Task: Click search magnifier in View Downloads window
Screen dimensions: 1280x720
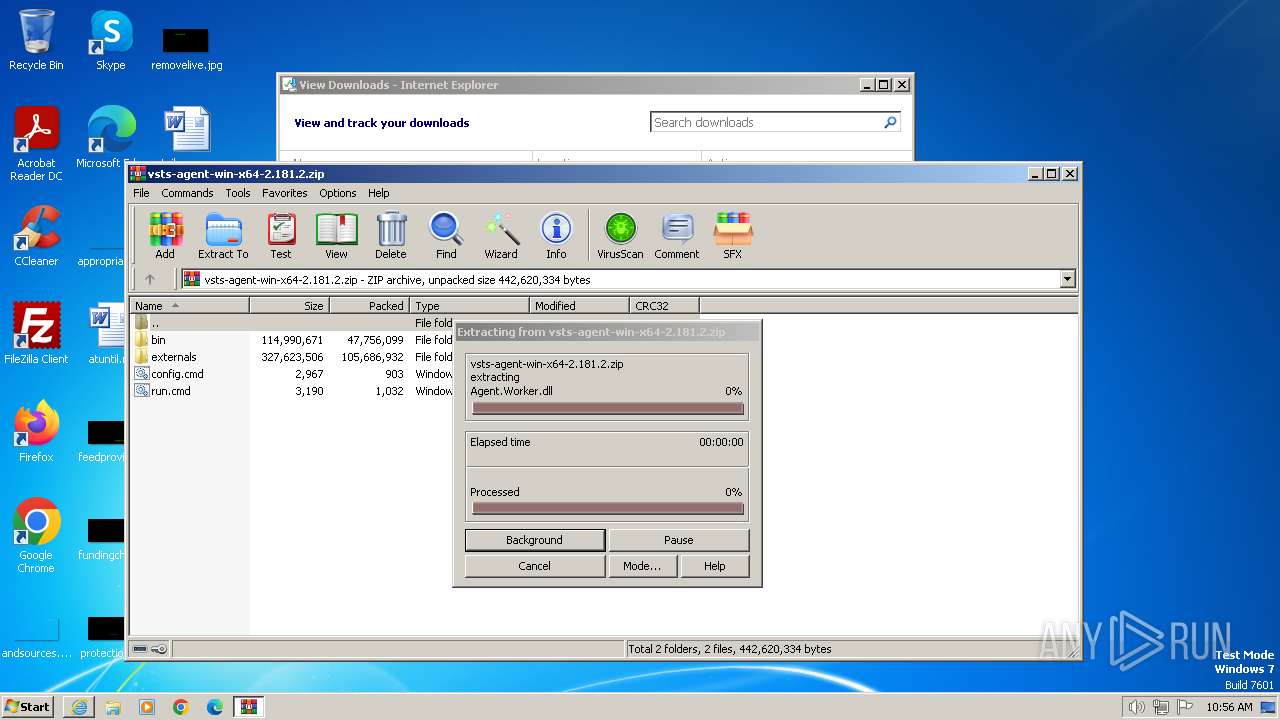Action: coord(890,122)
